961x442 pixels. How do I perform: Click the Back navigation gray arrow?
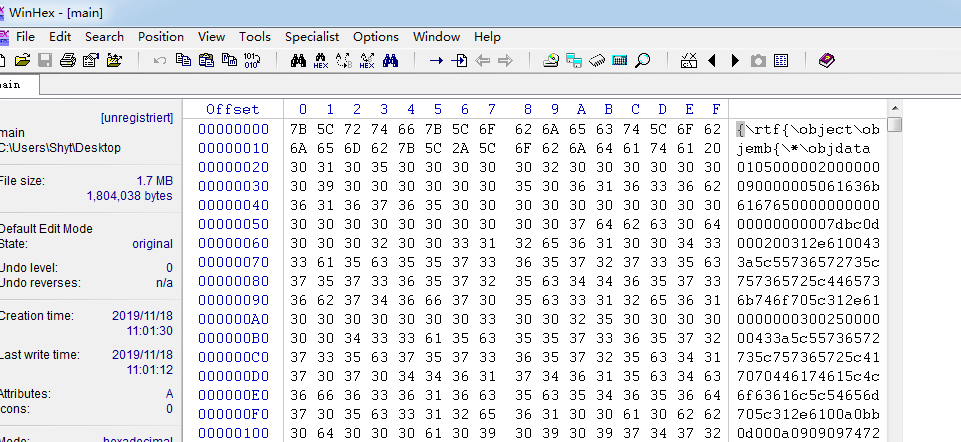(x=482, y=60)
